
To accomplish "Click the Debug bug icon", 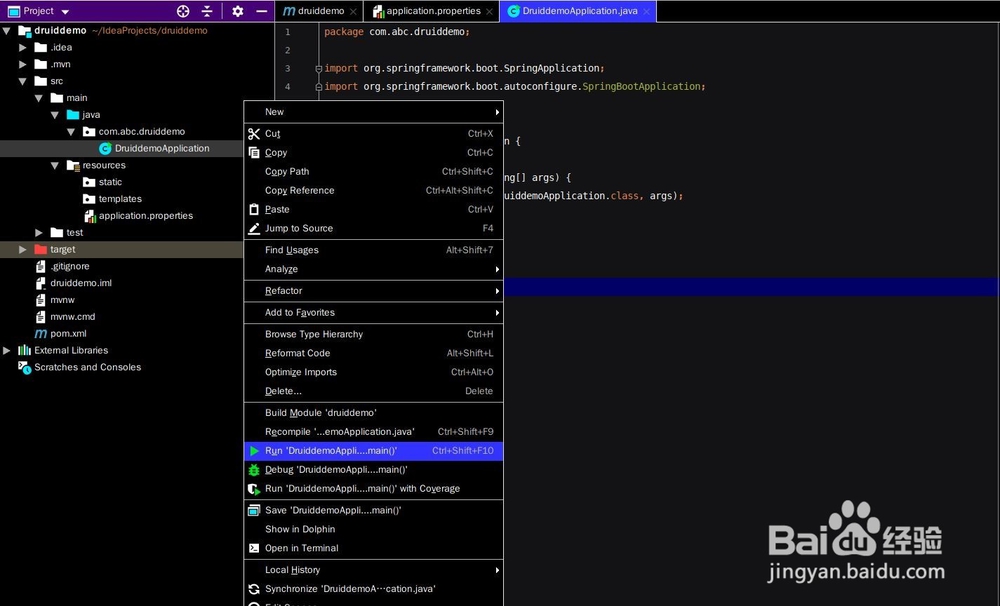I will pos(254,470).
